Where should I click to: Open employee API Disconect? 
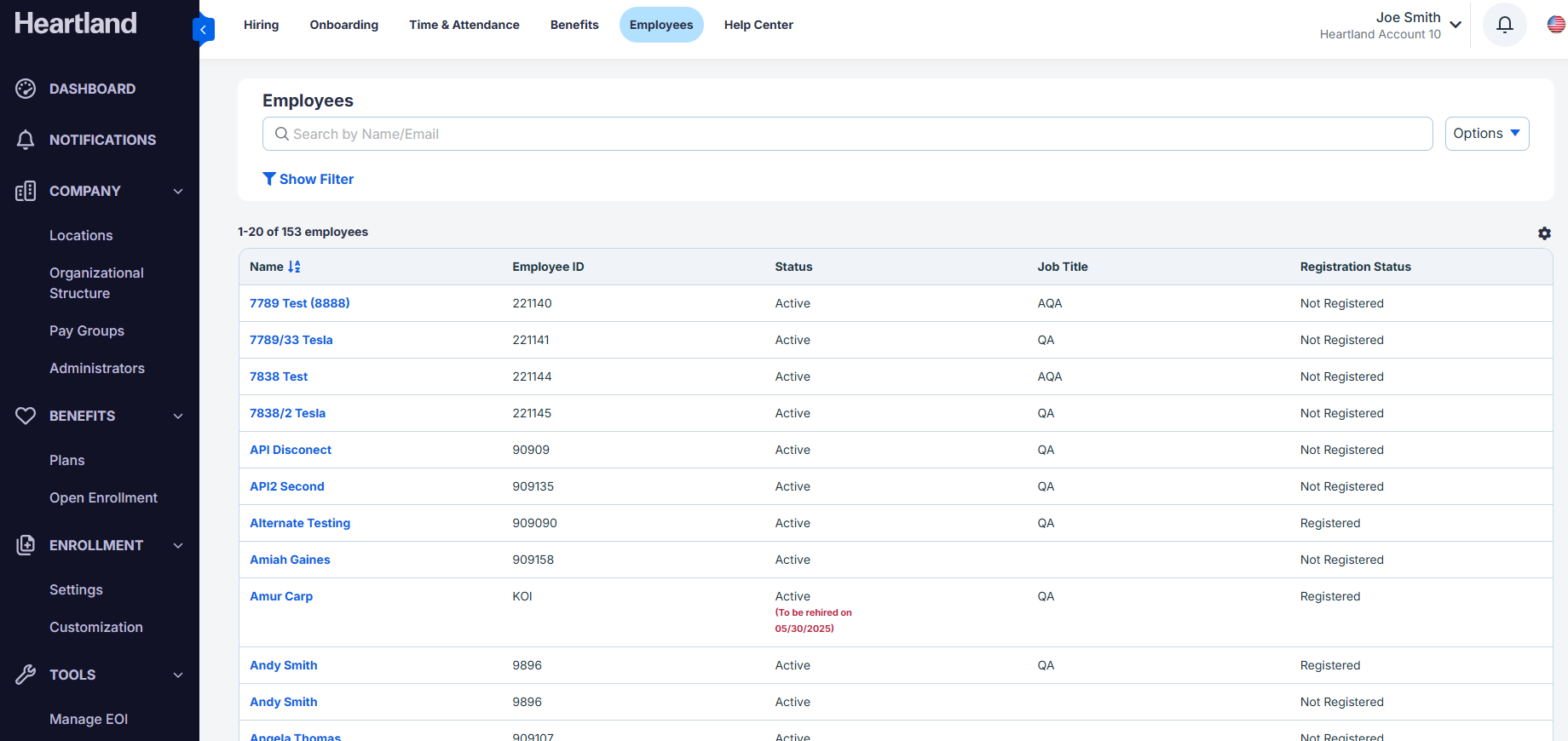291,450
